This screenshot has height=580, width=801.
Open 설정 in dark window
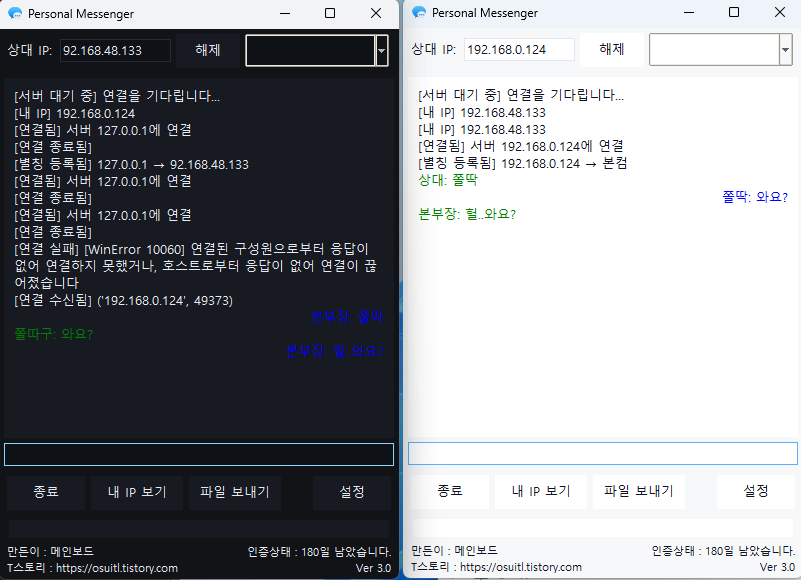tap(352, 492)
